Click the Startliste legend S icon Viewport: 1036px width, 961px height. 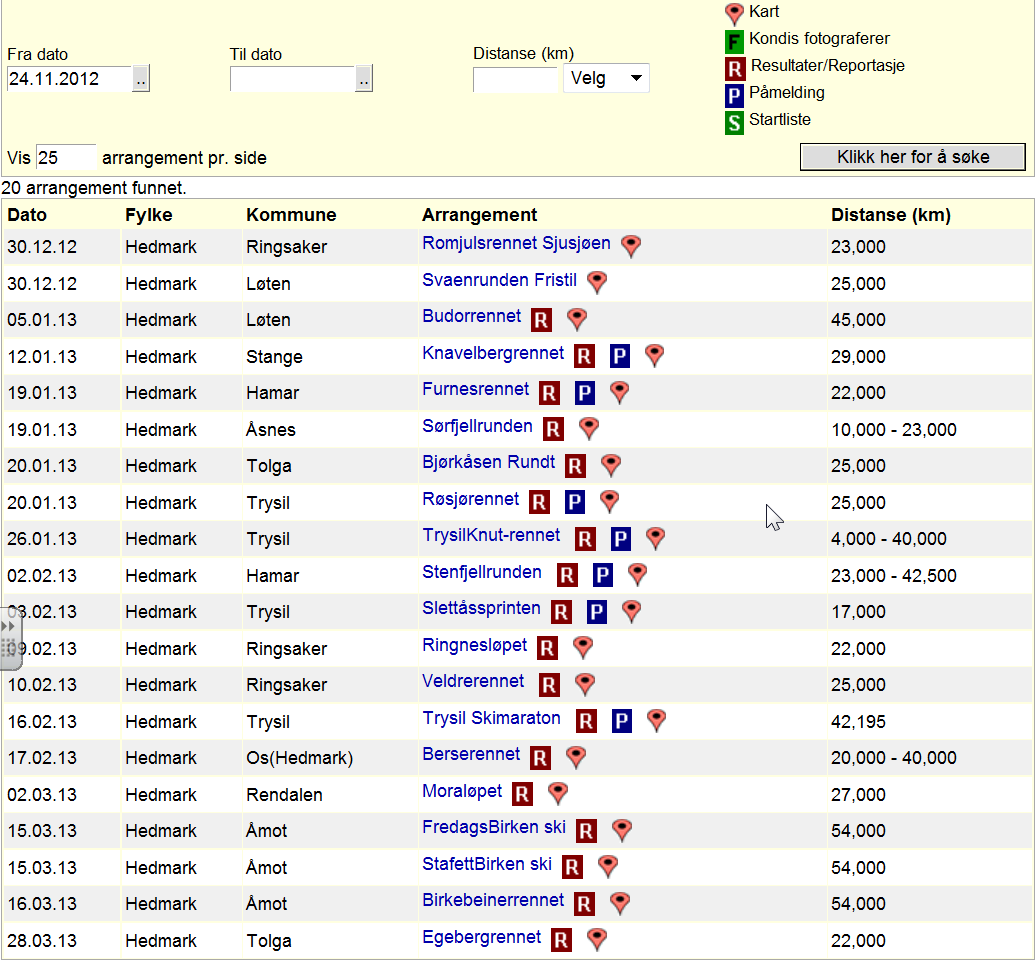[x=734, y=123]
